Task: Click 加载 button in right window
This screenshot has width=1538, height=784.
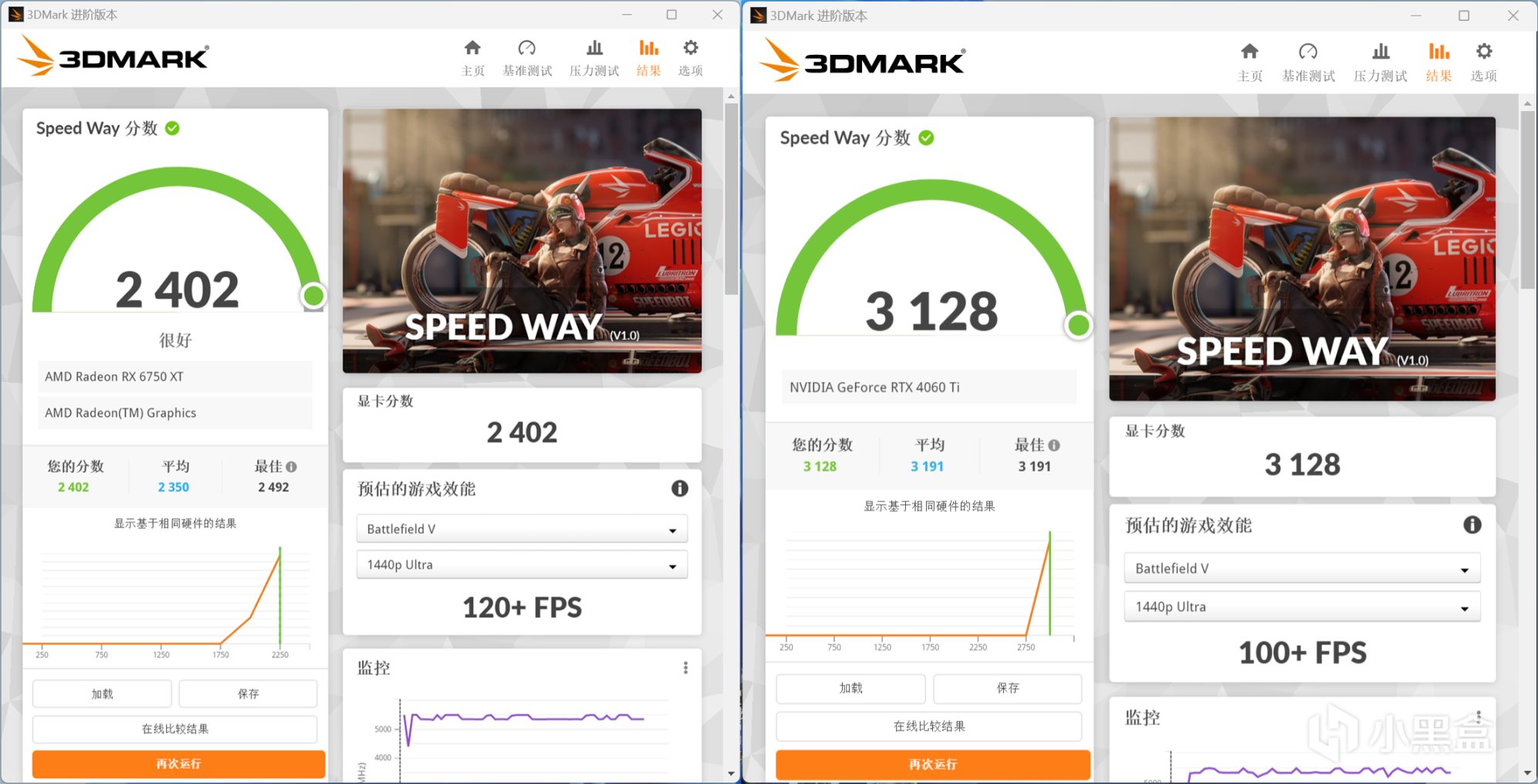Action: (x=850, y=688)
